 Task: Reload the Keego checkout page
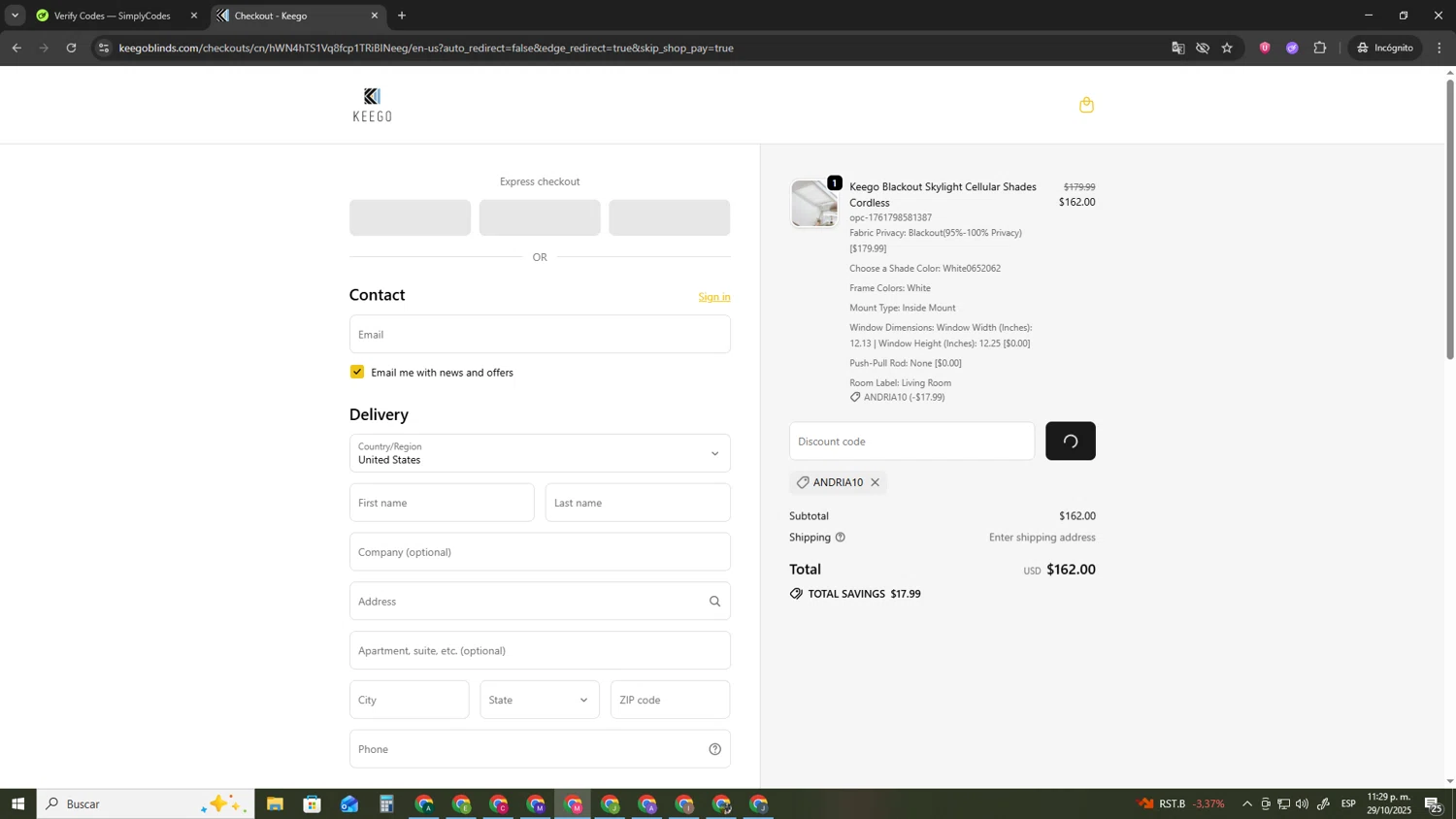(x=71, y=48)
